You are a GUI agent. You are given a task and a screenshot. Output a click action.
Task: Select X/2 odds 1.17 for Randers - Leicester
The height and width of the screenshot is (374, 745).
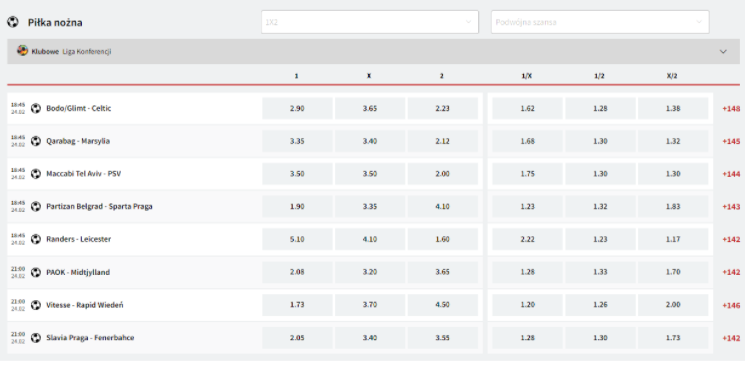[673, 239]
